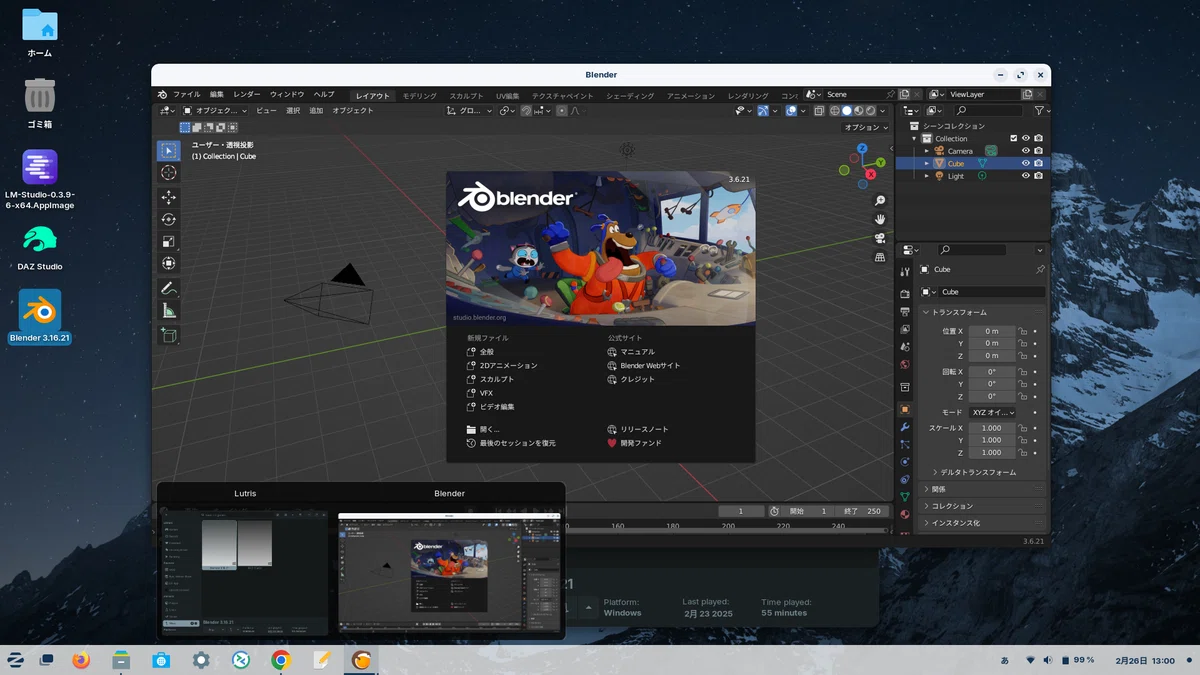This screenshot has width=1200, height=675.
Task: Hide the Light in viewport via eye icon
Action: (x=1025, y=176)
